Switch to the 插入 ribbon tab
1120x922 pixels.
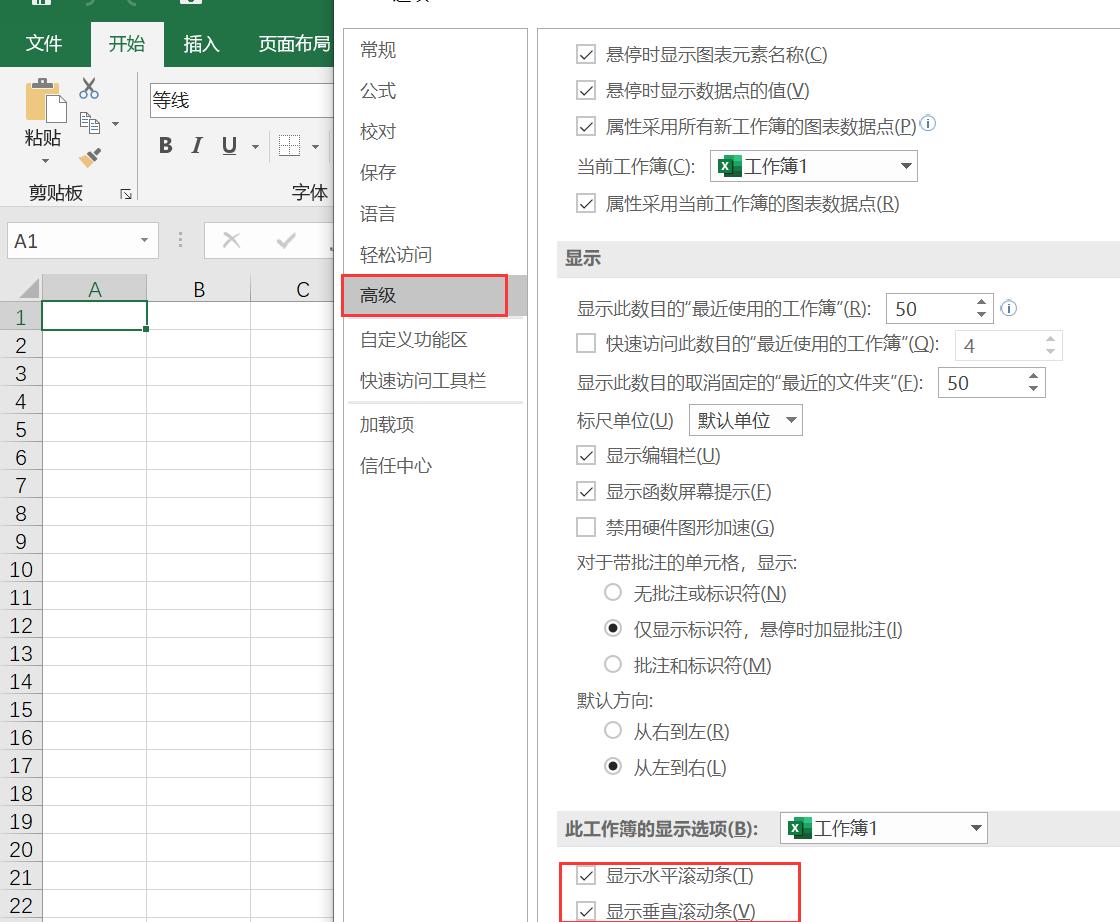click(202, 43)
